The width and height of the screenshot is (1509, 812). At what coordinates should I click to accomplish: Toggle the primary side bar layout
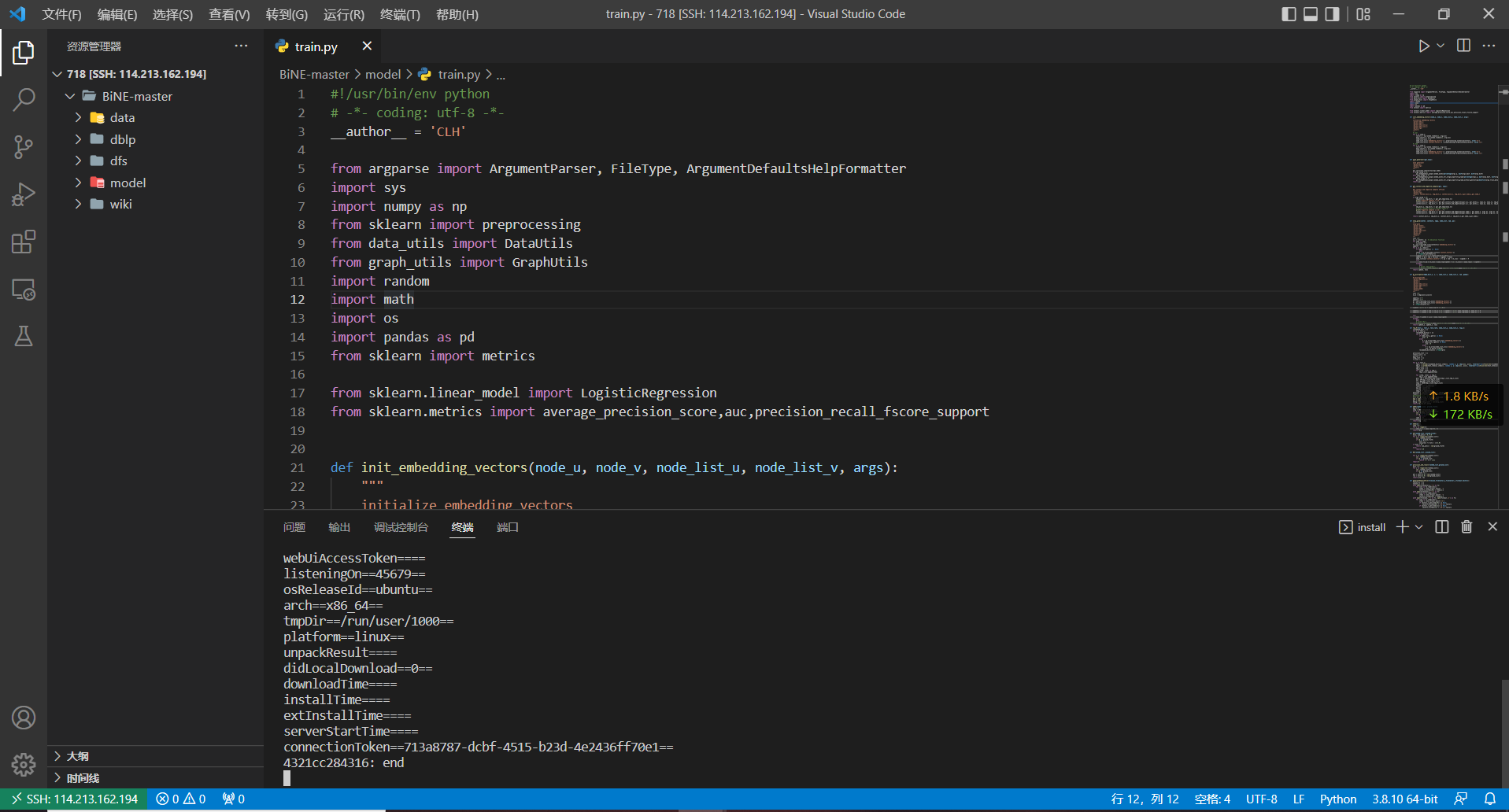coord(1289,14)
